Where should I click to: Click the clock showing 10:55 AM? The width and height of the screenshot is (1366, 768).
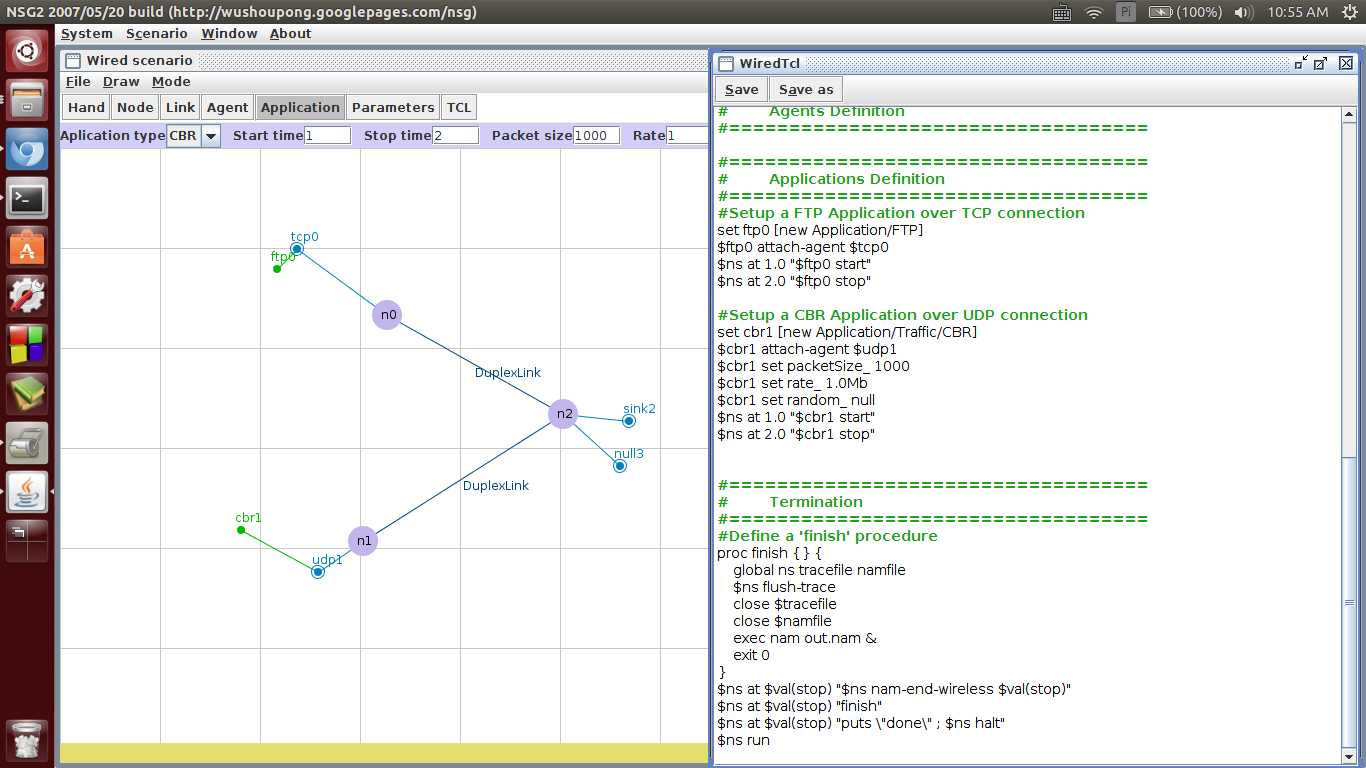coord(1297,12)
